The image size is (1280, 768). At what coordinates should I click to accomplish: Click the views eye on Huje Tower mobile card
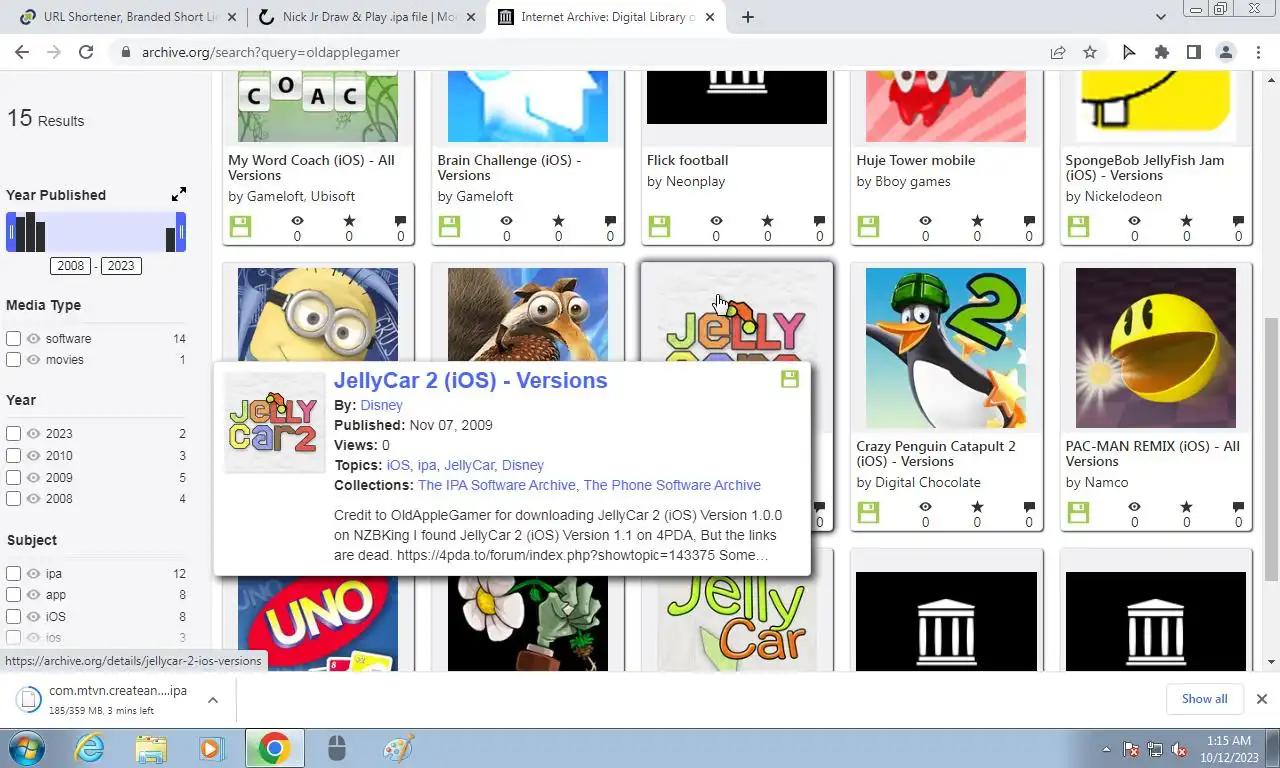click(925, 221)
